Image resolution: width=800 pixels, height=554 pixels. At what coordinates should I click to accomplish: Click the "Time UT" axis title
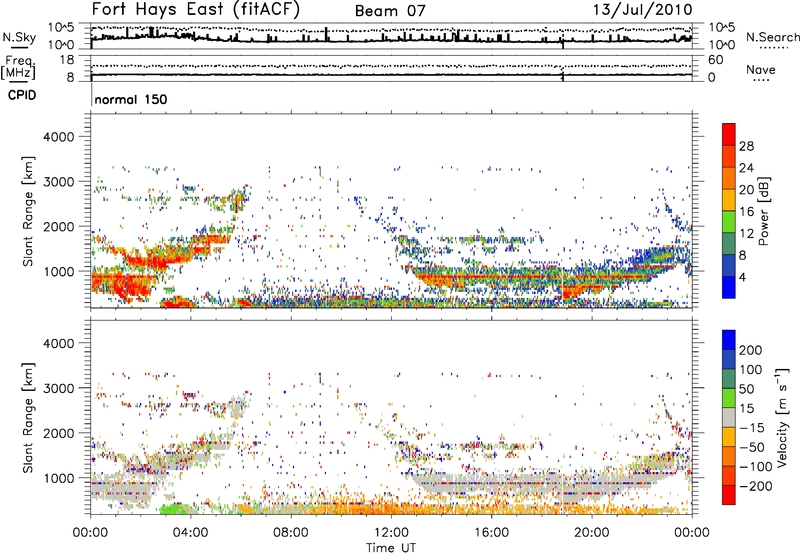click(x=391, y=547)
